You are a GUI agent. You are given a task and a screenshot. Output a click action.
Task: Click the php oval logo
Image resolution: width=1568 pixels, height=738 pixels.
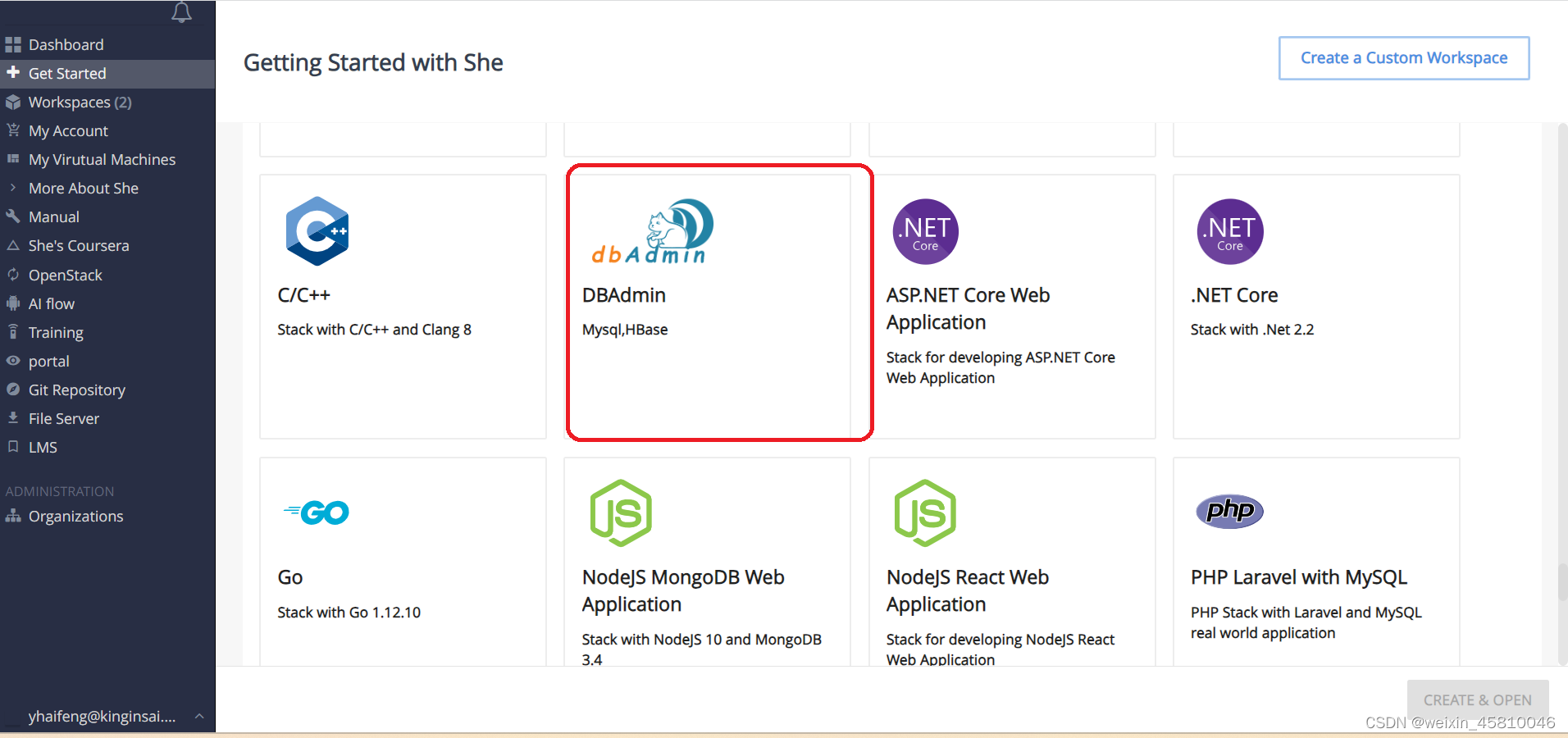[1230, 512]
